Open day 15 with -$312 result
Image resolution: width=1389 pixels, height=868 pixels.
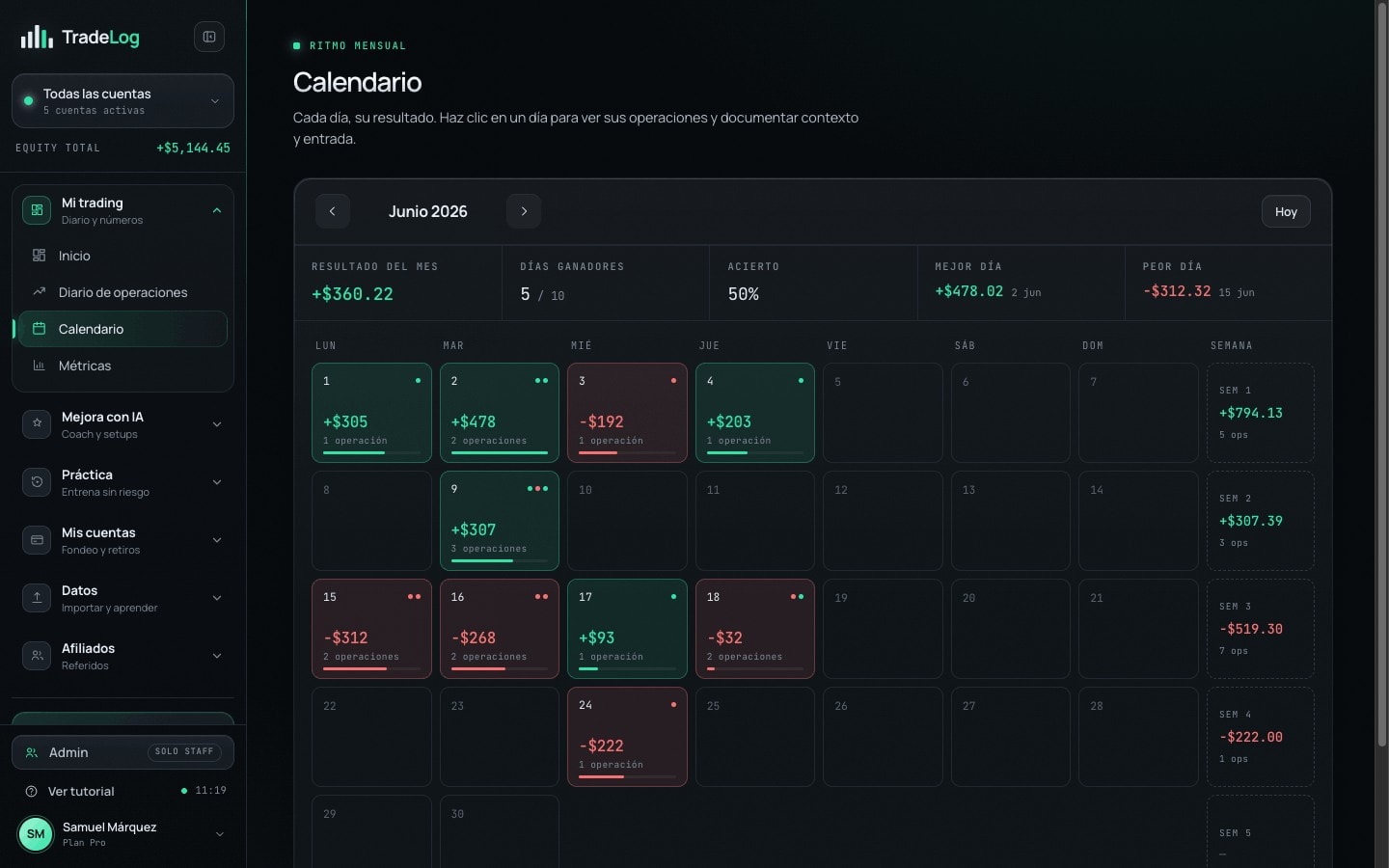point(371,629)
